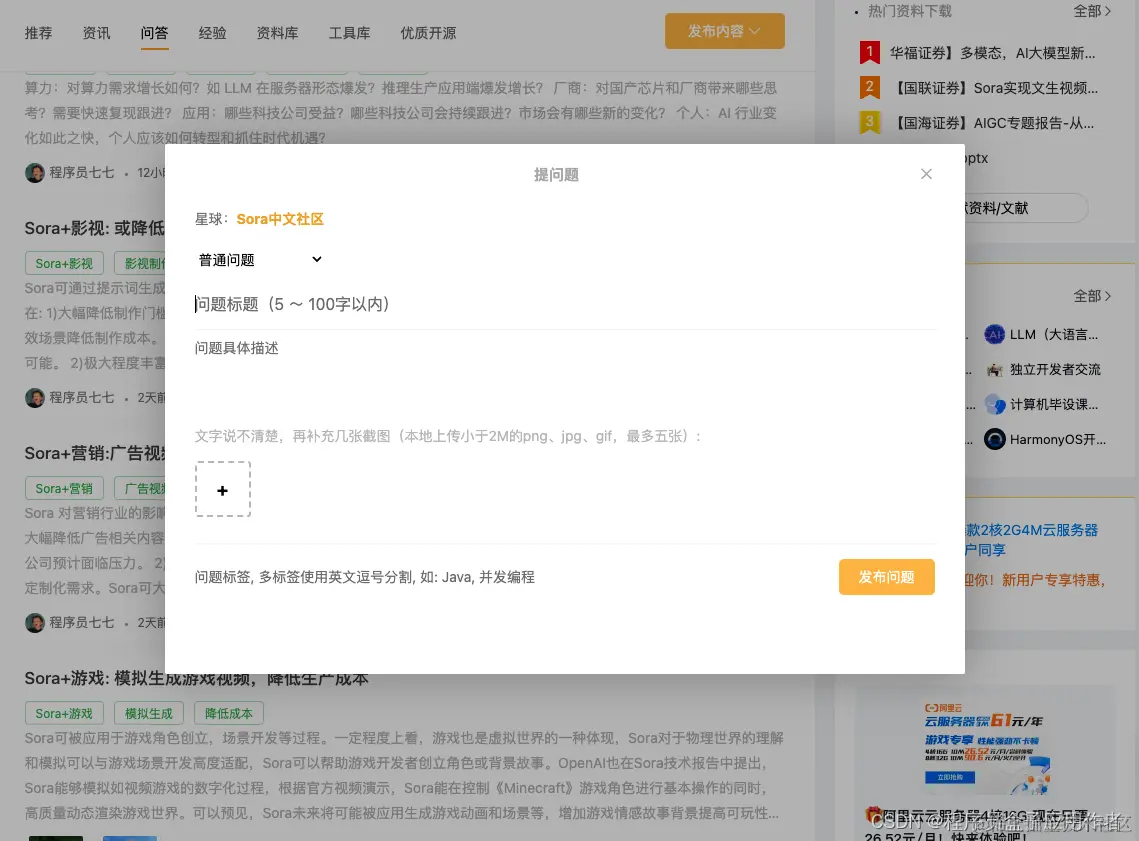This screenshot has height=841, width=1139.
Task: Select the 降低成本 tag
Action: tap(229, 714)
